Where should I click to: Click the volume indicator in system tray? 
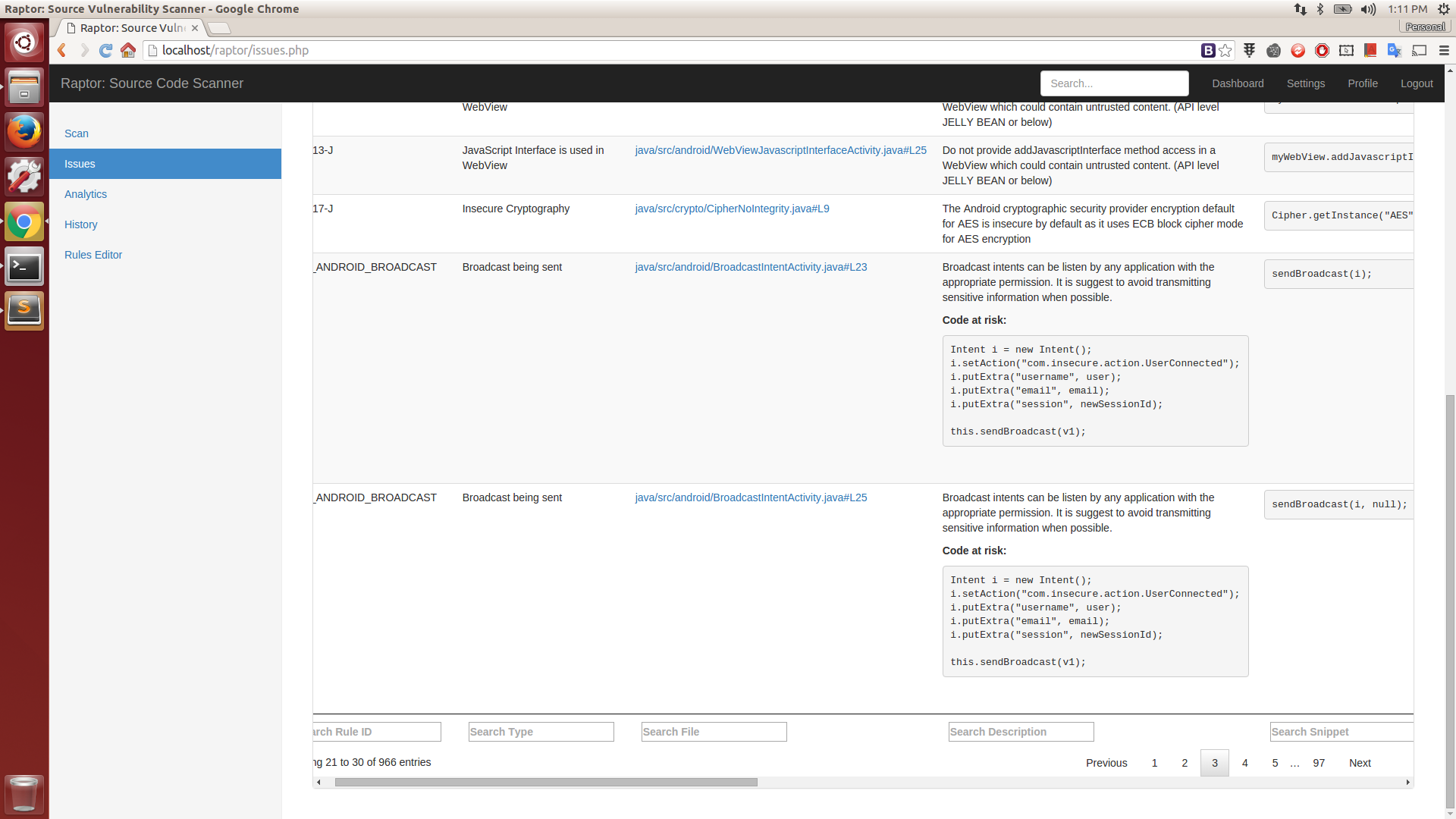[1368, 9]
